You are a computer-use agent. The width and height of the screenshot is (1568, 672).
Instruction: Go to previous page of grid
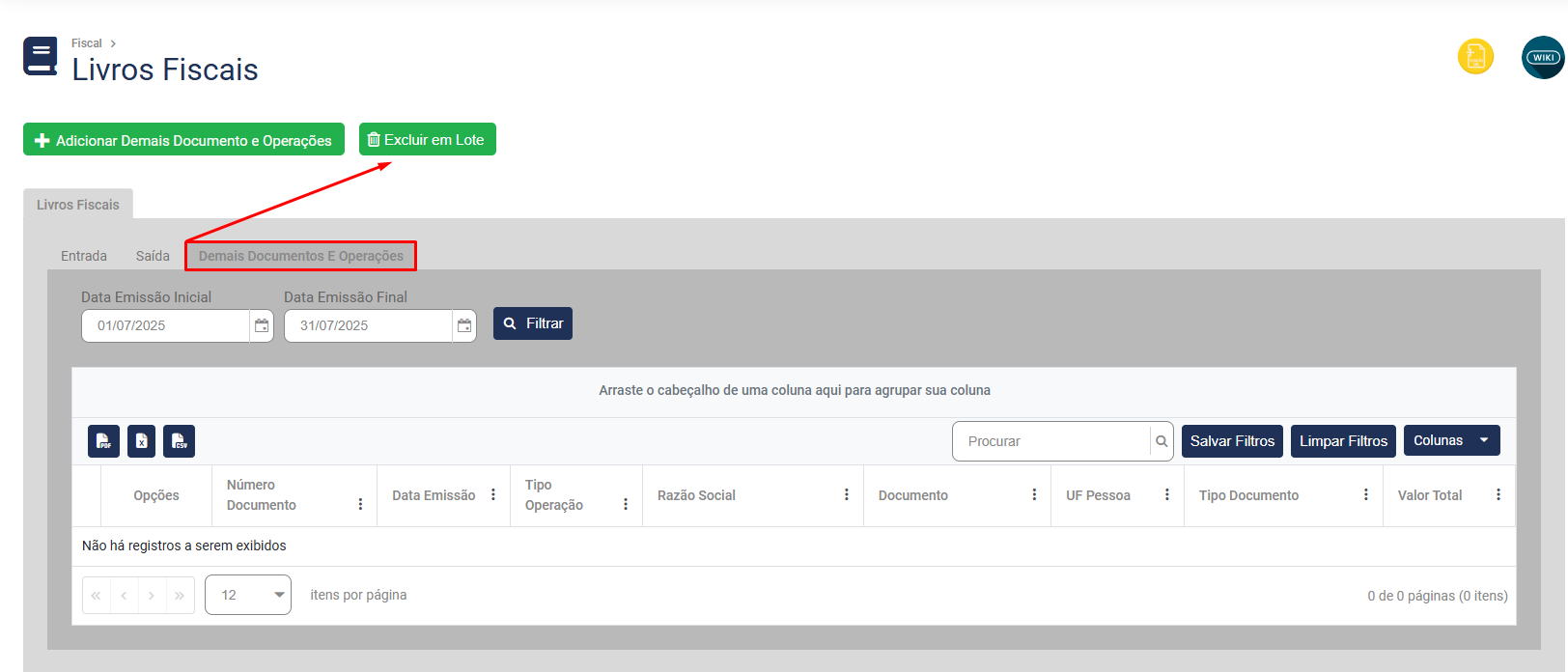[x=125, y=596]
